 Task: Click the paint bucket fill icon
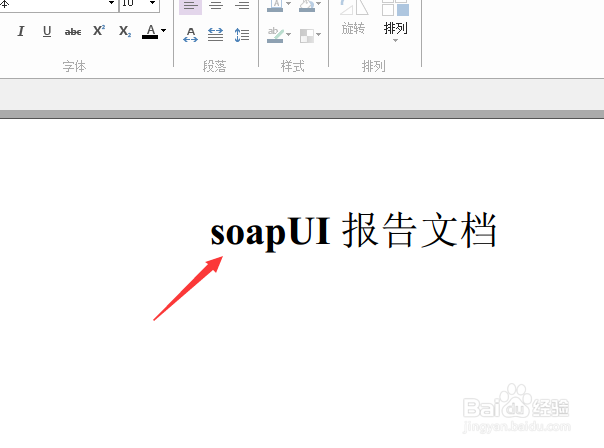click(x=307, y=5)
